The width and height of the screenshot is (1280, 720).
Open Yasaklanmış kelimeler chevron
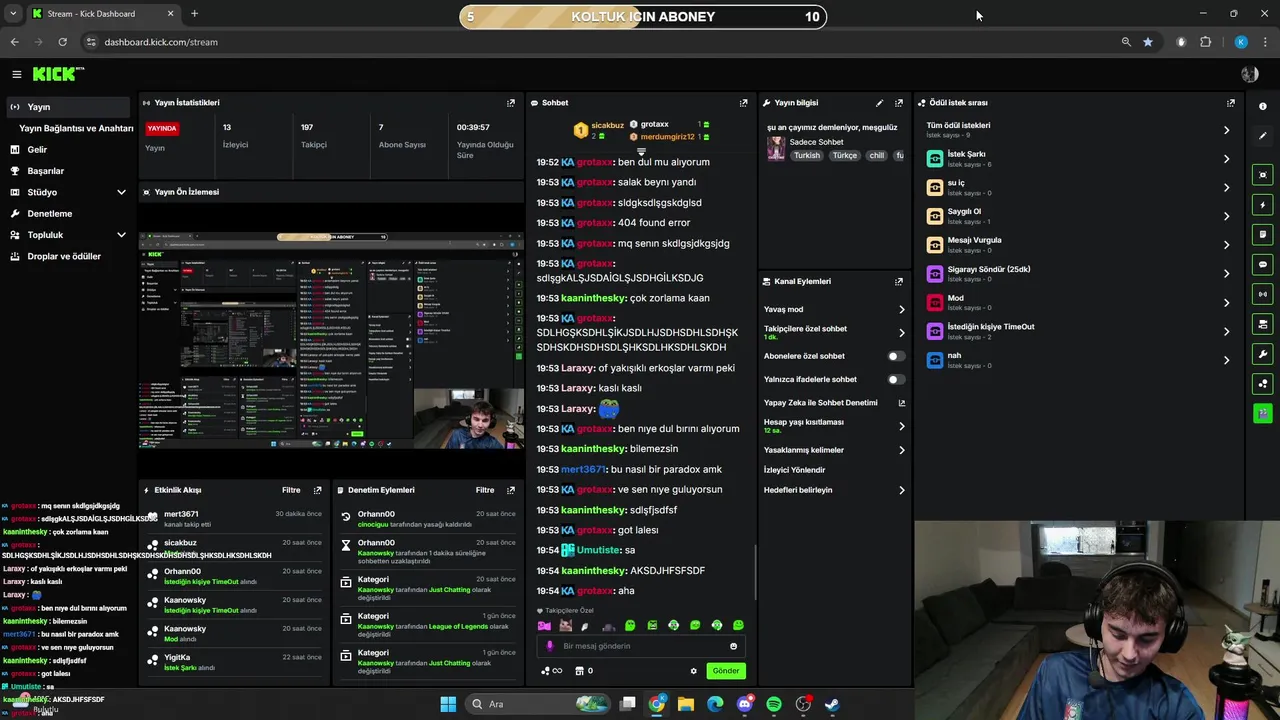tap(901, 451)
